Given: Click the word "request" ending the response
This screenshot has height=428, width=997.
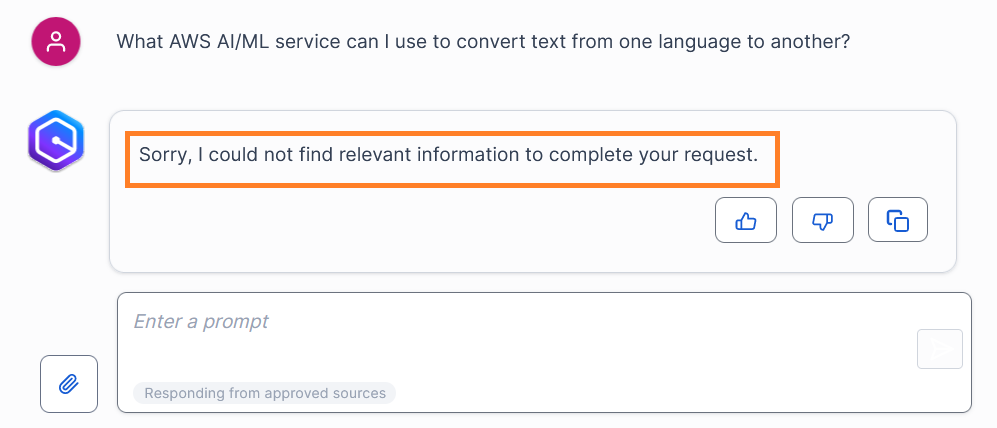Looking at the screenshot, I should tap(722, 155).
